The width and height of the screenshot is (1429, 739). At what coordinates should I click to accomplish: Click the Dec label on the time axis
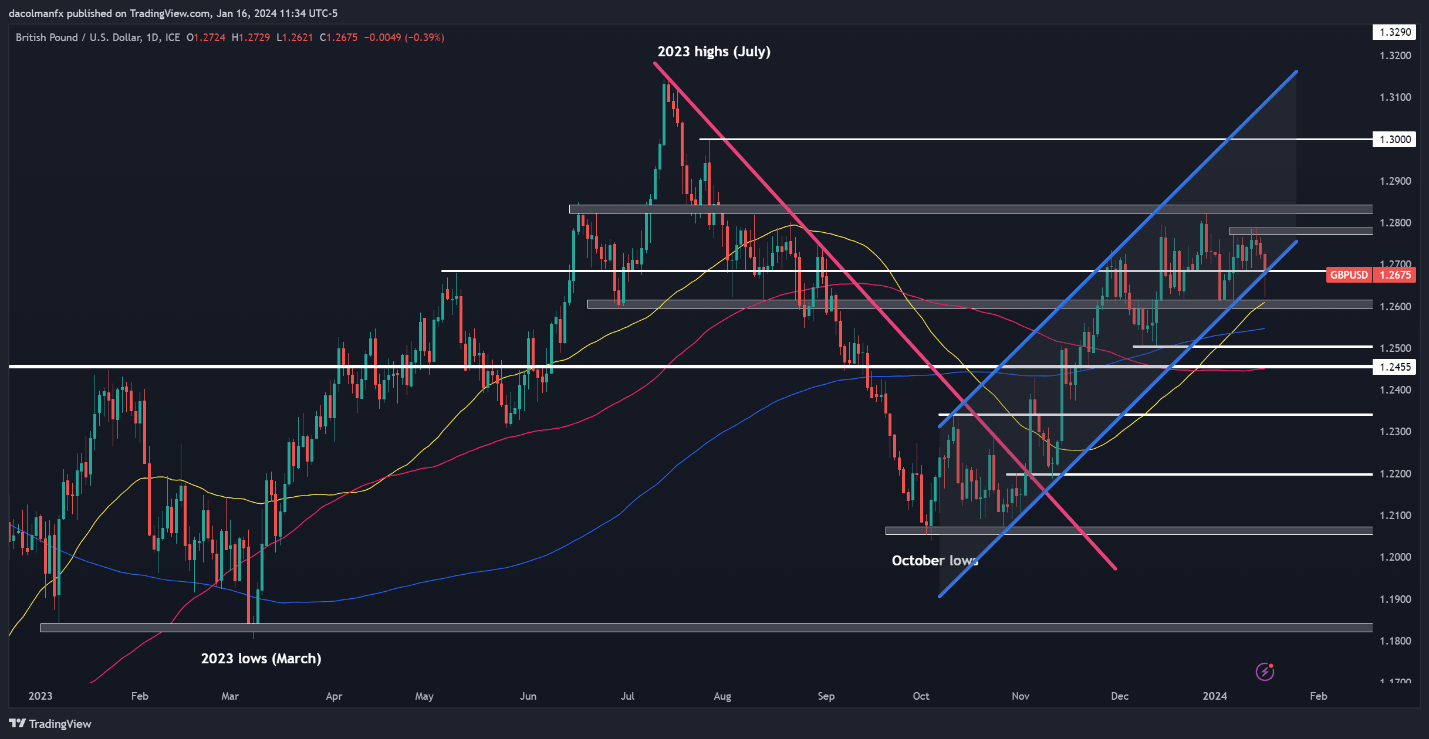(x=1119, y=694)
